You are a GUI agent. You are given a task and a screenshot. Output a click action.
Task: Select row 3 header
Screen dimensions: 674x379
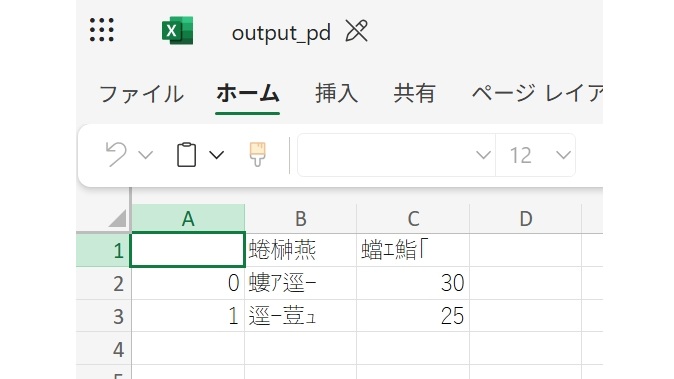pyautogui.click(x=104, y=316)
